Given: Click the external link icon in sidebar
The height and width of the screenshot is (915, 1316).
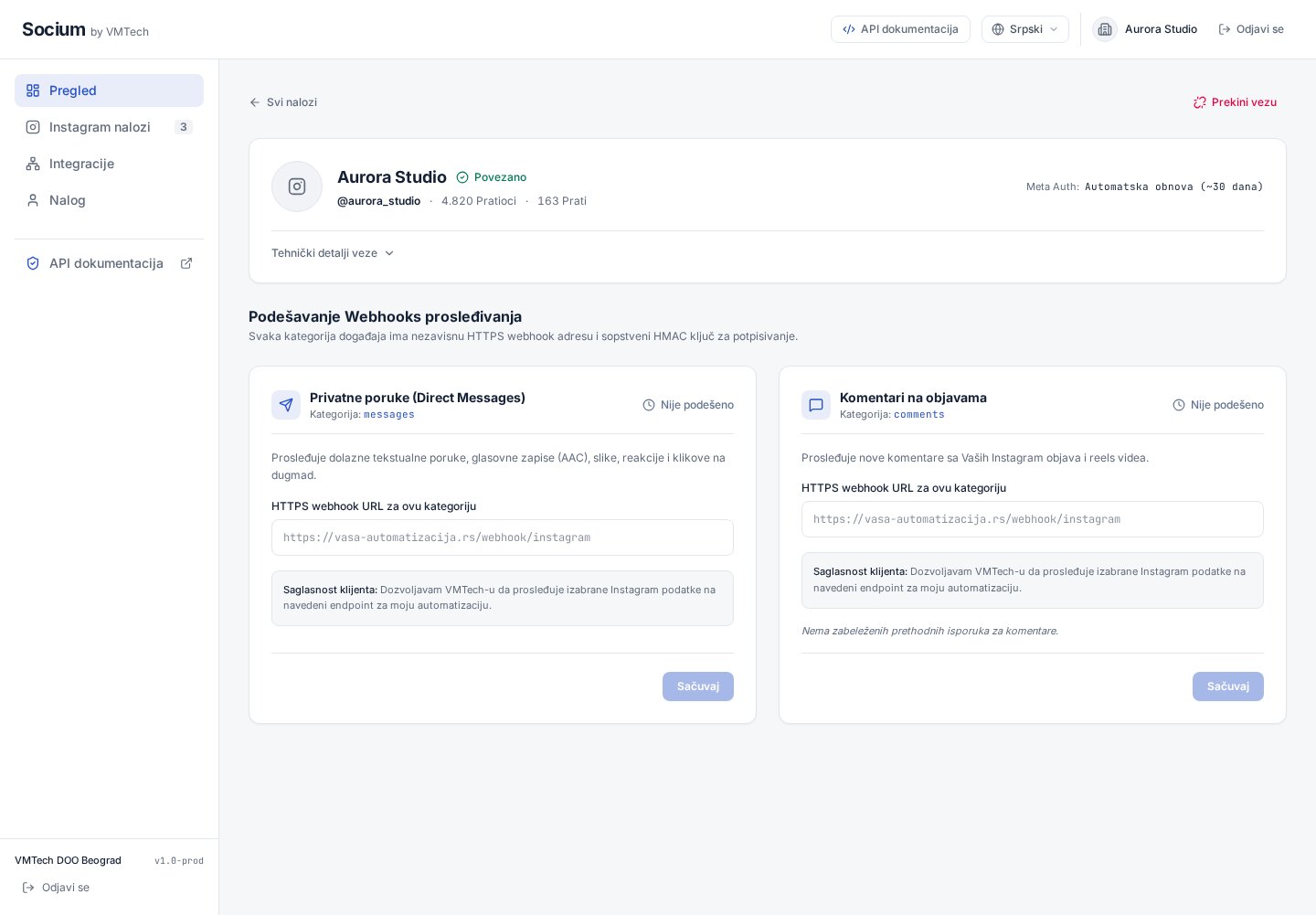Looking at the screenshot, I should click(186, 263).
